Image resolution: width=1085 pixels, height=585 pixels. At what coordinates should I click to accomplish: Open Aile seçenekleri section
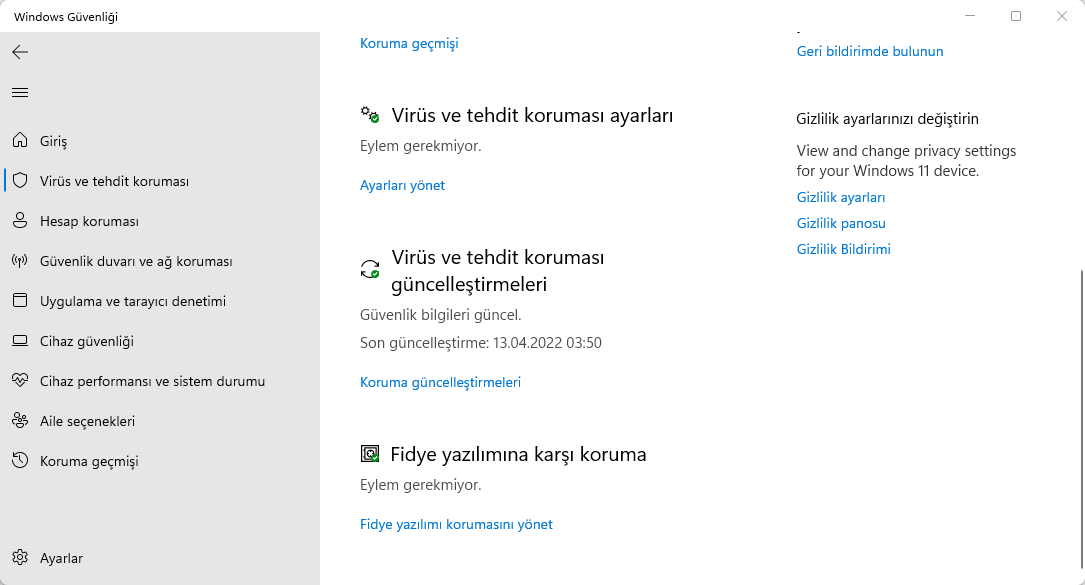click(88, 421)
